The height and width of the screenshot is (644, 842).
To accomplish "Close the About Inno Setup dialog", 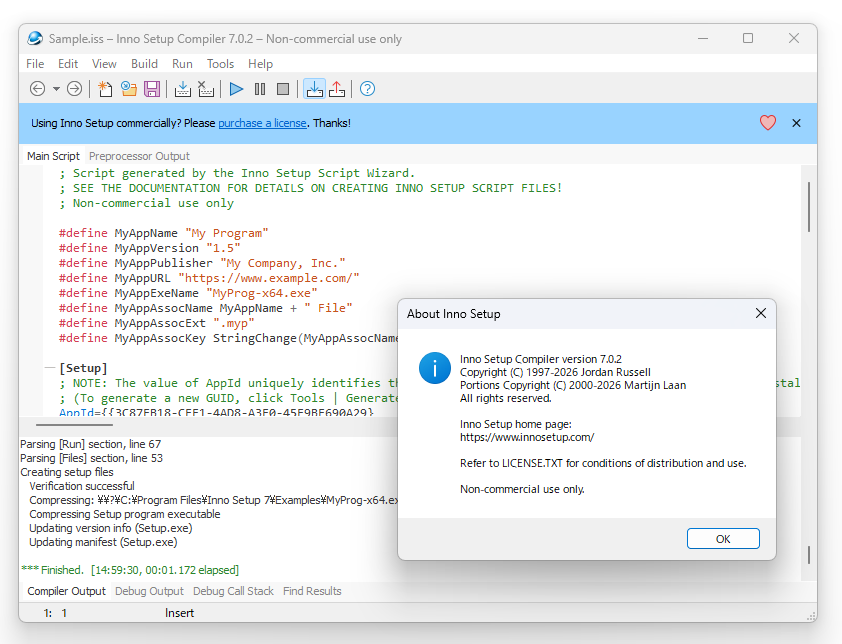I will tap(760, 313).
